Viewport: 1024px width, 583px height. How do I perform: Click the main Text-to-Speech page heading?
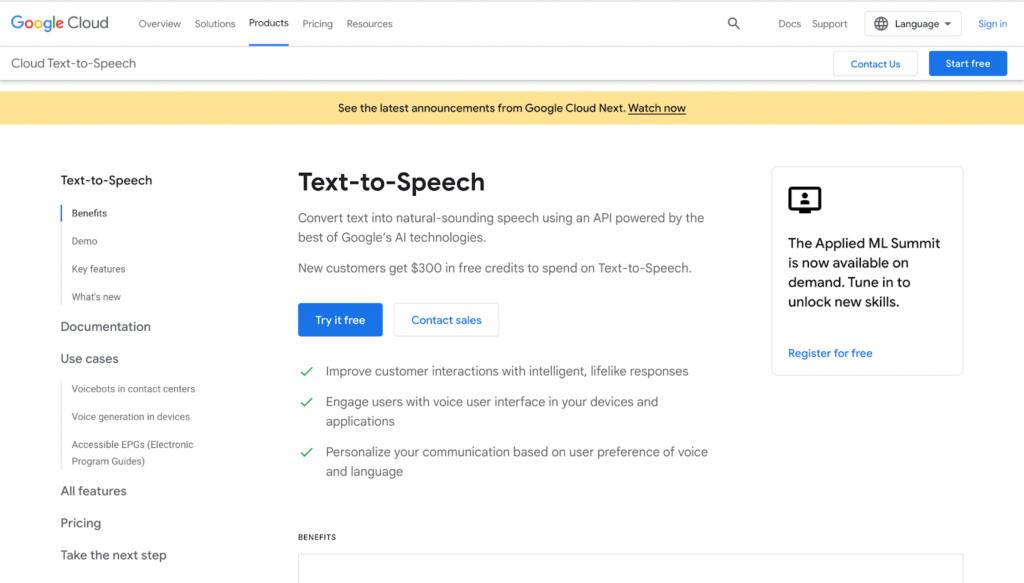click(x=391, y=182)
